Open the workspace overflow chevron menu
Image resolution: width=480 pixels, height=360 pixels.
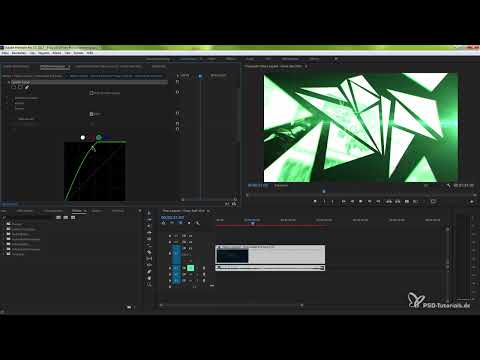336,59
